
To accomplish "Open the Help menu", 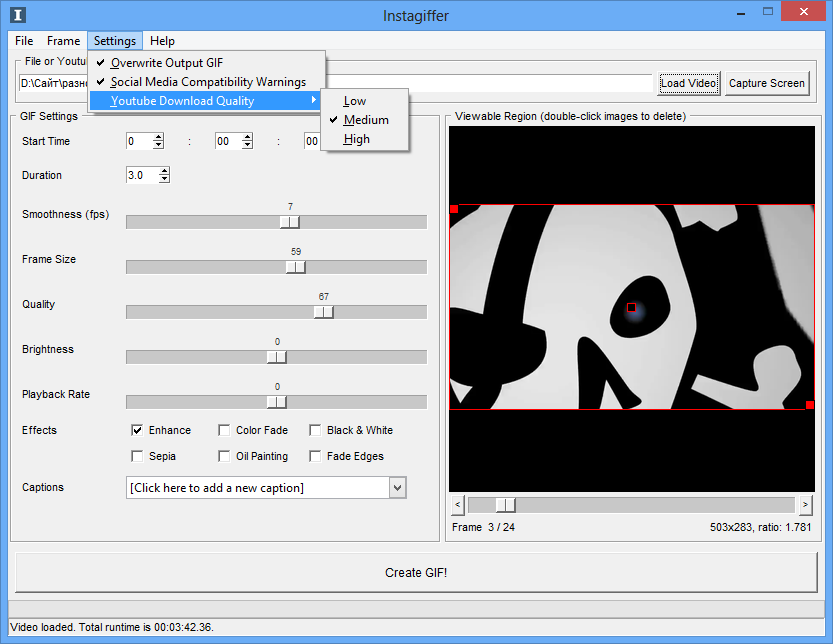I will pyautogui.click(x=162, y=41).
